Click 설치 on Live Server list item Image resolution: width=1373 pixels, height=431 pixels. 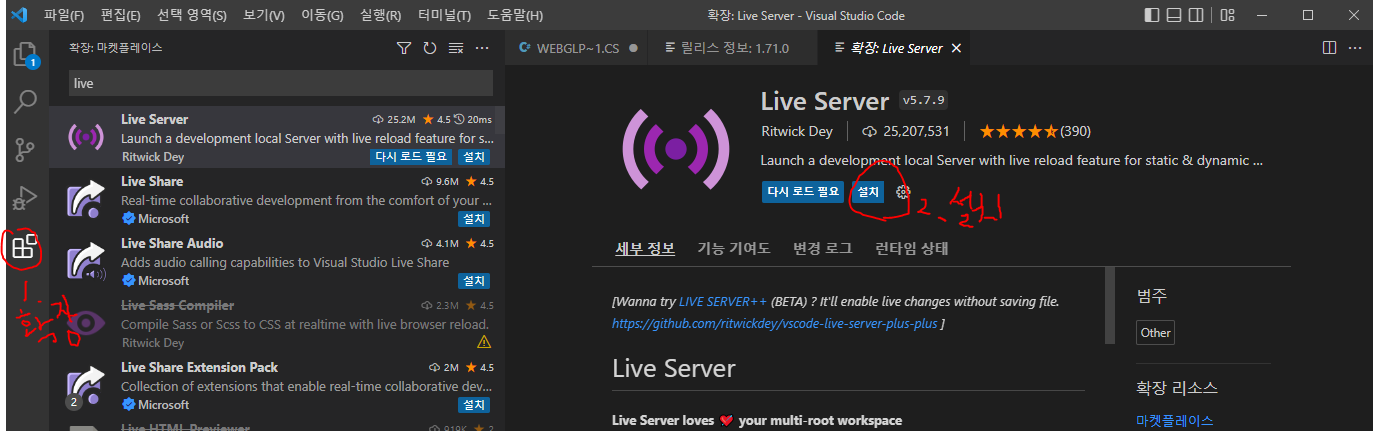coord(474,157)
